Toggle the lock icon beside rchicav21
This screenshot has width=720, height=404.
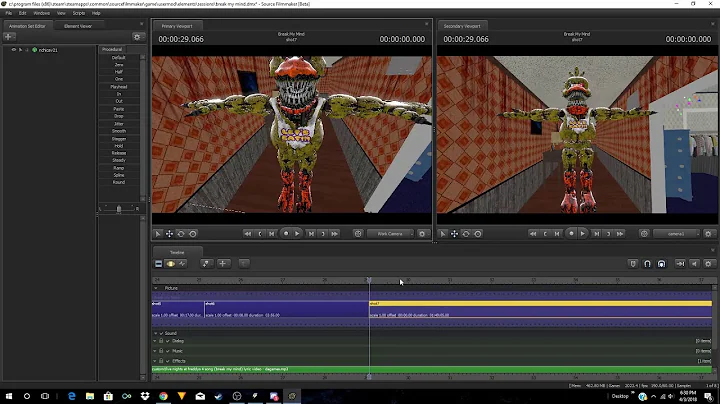[x=27, y=50]
